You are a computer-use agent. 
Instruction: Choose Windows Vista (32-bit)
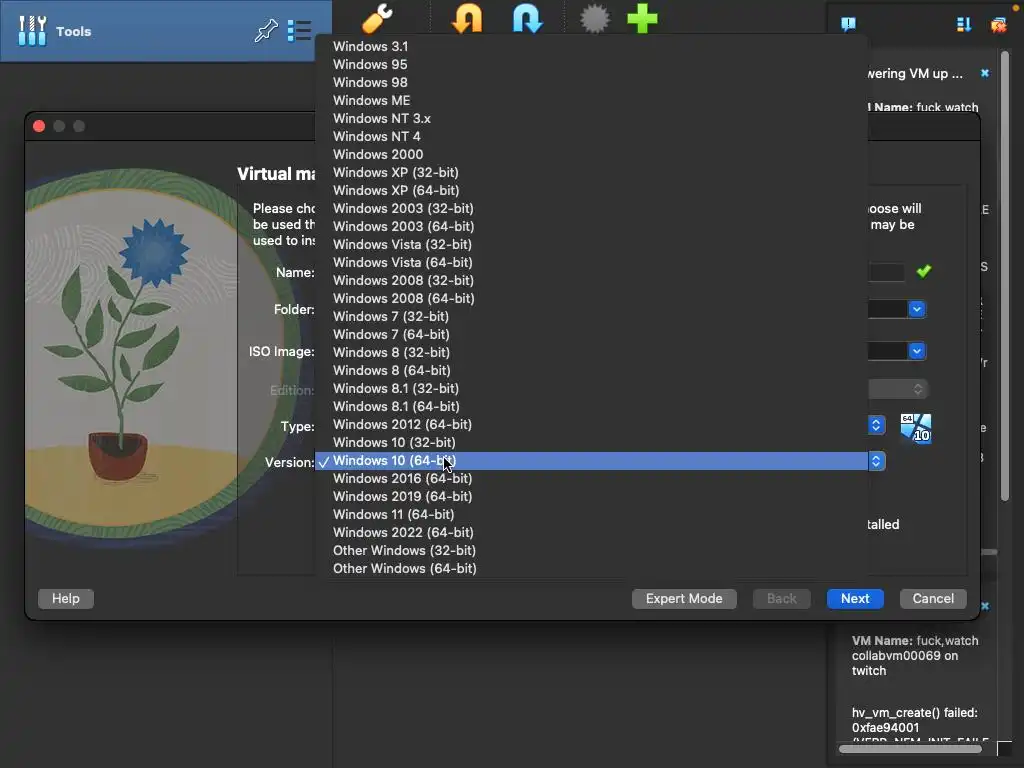click(591, 244)
